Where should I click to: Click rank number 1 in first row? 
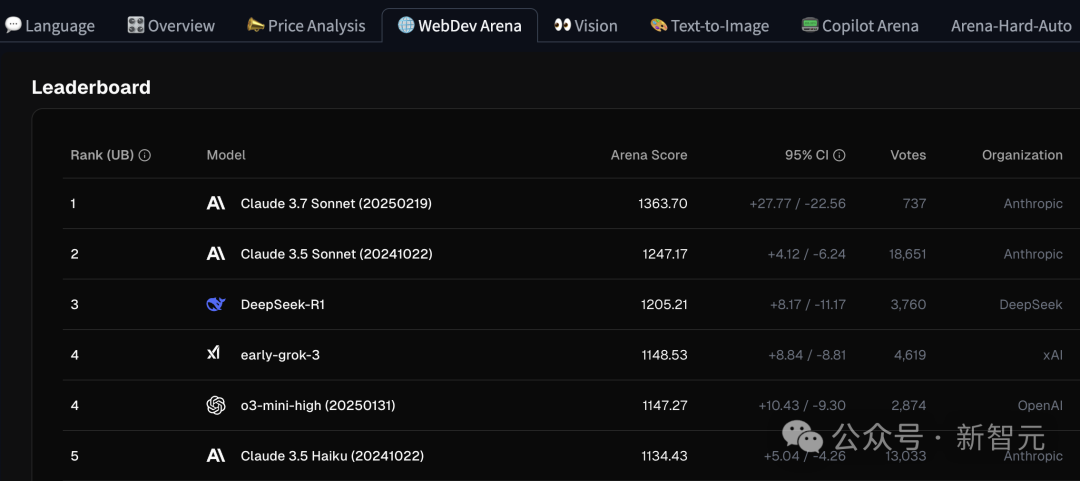coord(73,203)
